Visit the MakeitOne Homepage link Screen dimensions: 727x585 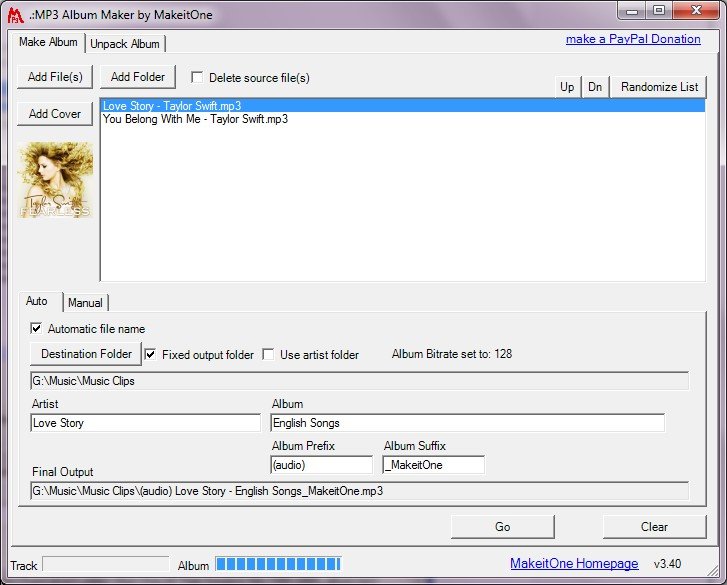pyautogui.click(x=574, y=564)
